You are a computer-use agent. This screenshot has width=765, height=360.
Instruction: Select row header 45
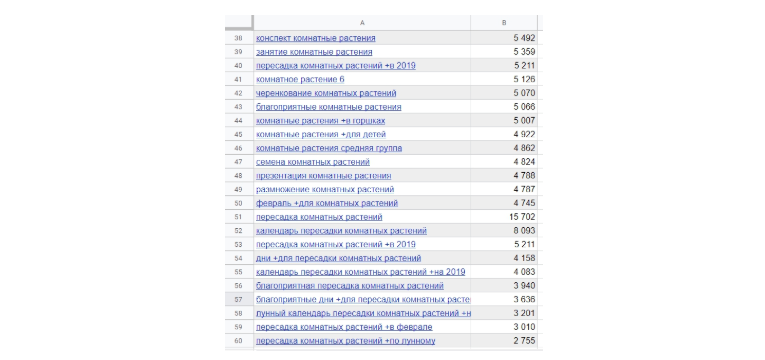point(239,134)
